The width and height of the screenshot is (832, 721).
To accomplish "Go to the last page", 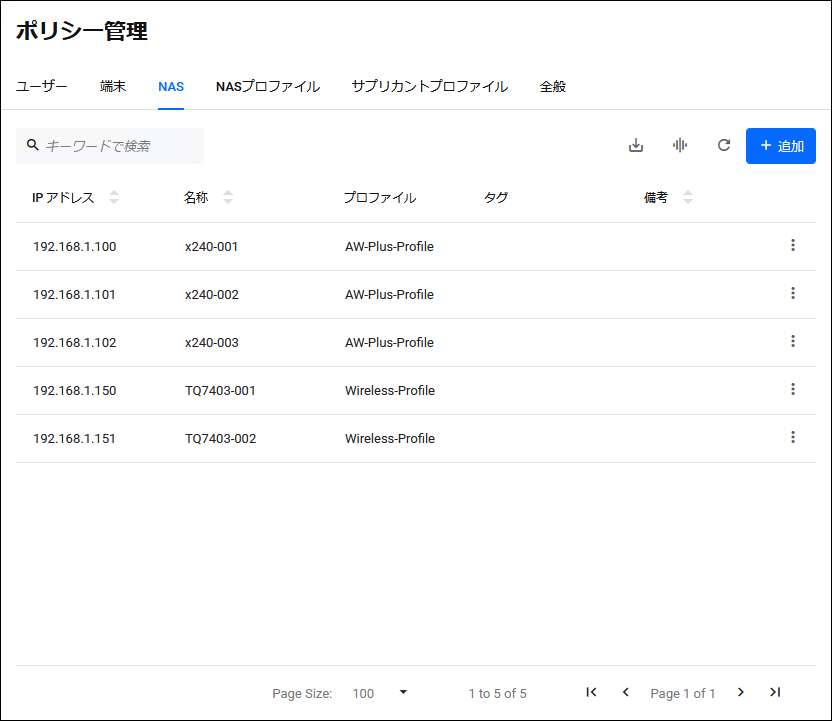I will (775, 692).
